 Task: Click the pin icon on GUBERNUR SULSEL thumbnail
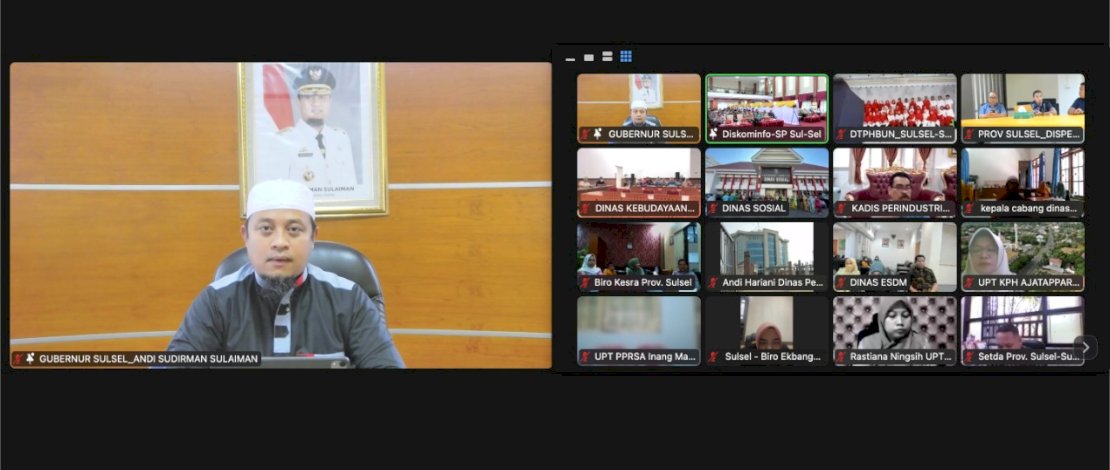point(597,134)
